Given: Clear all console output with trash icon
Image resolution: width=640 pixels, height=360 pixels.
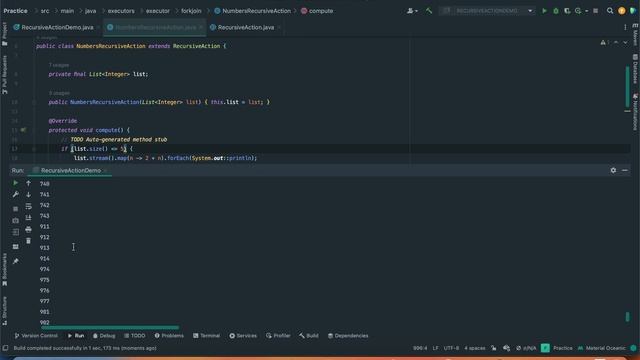Looking at the screenshot, I should (29, 241).
